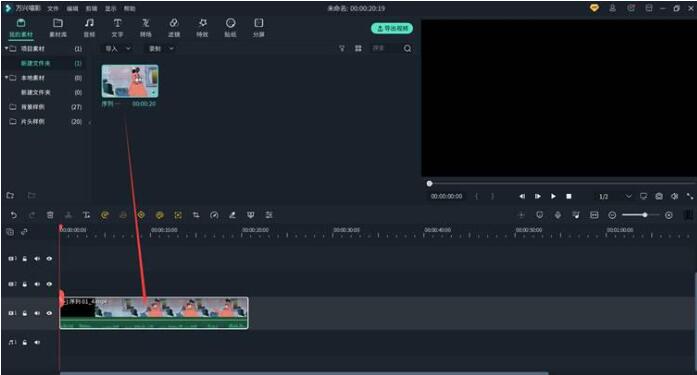
Task: Click the timeline zoom slider
Action: point(640,215)
